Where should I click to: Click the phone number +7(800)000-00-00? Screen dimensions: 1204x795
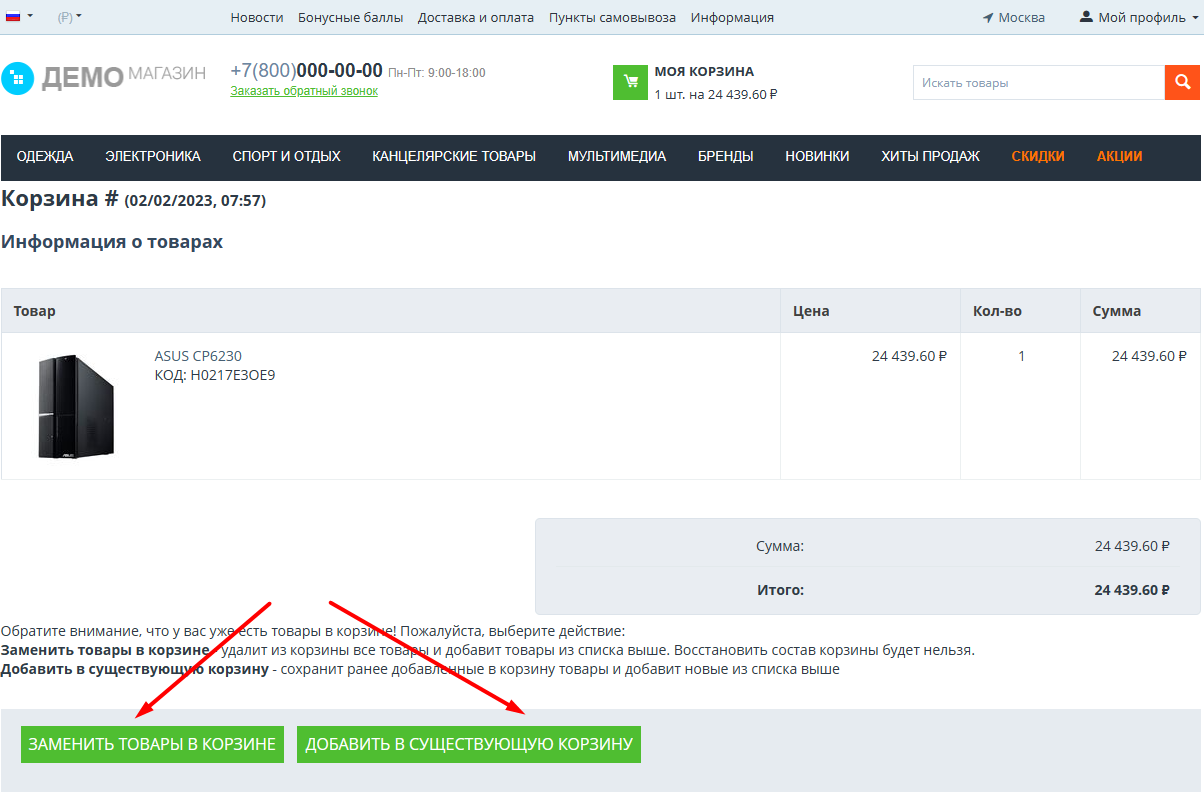pos(306,70)
